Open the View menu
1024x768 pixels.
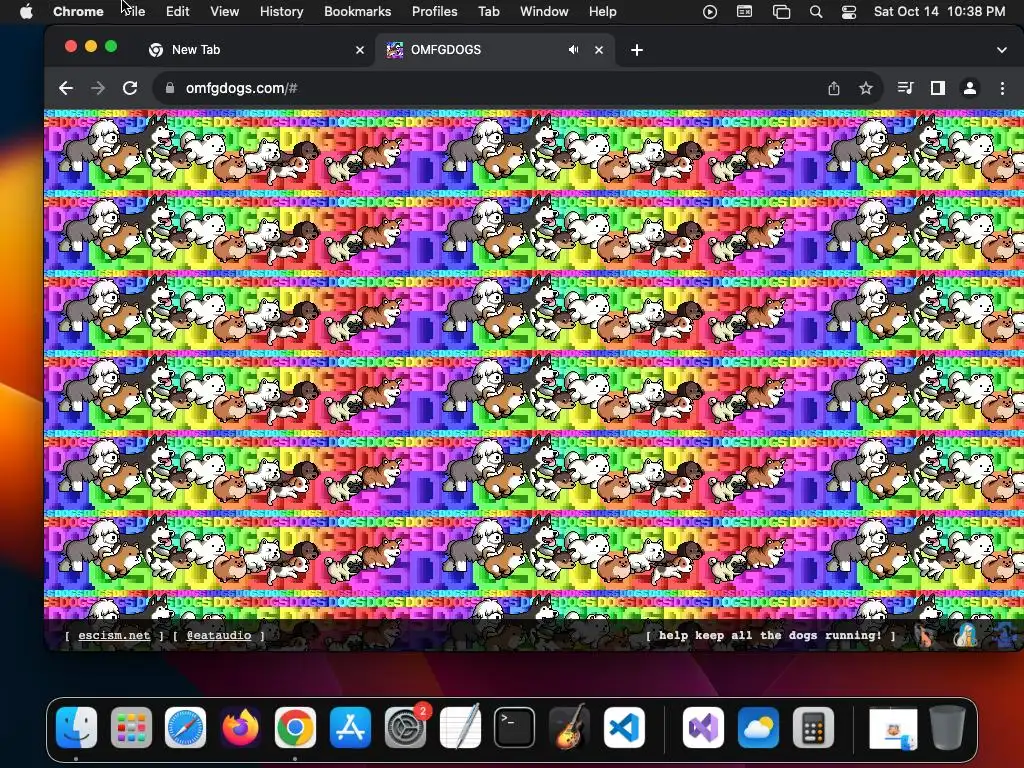(x=224, y=11)
